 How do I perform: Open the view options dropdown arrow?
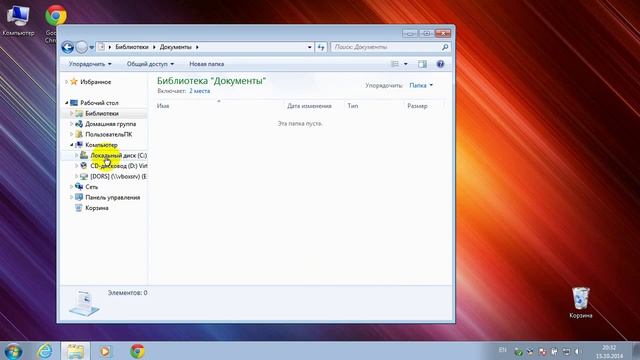405,64
